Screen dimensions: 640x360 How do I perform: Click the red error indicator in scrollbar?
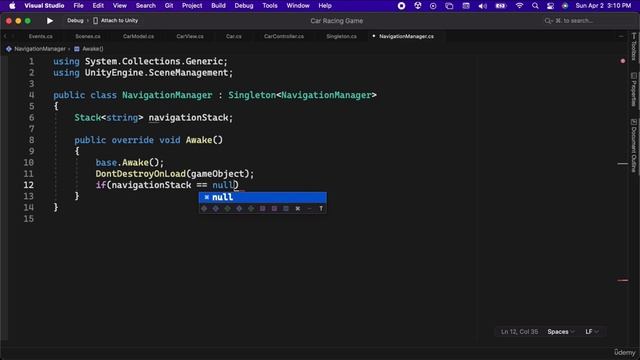coord(622,61)
